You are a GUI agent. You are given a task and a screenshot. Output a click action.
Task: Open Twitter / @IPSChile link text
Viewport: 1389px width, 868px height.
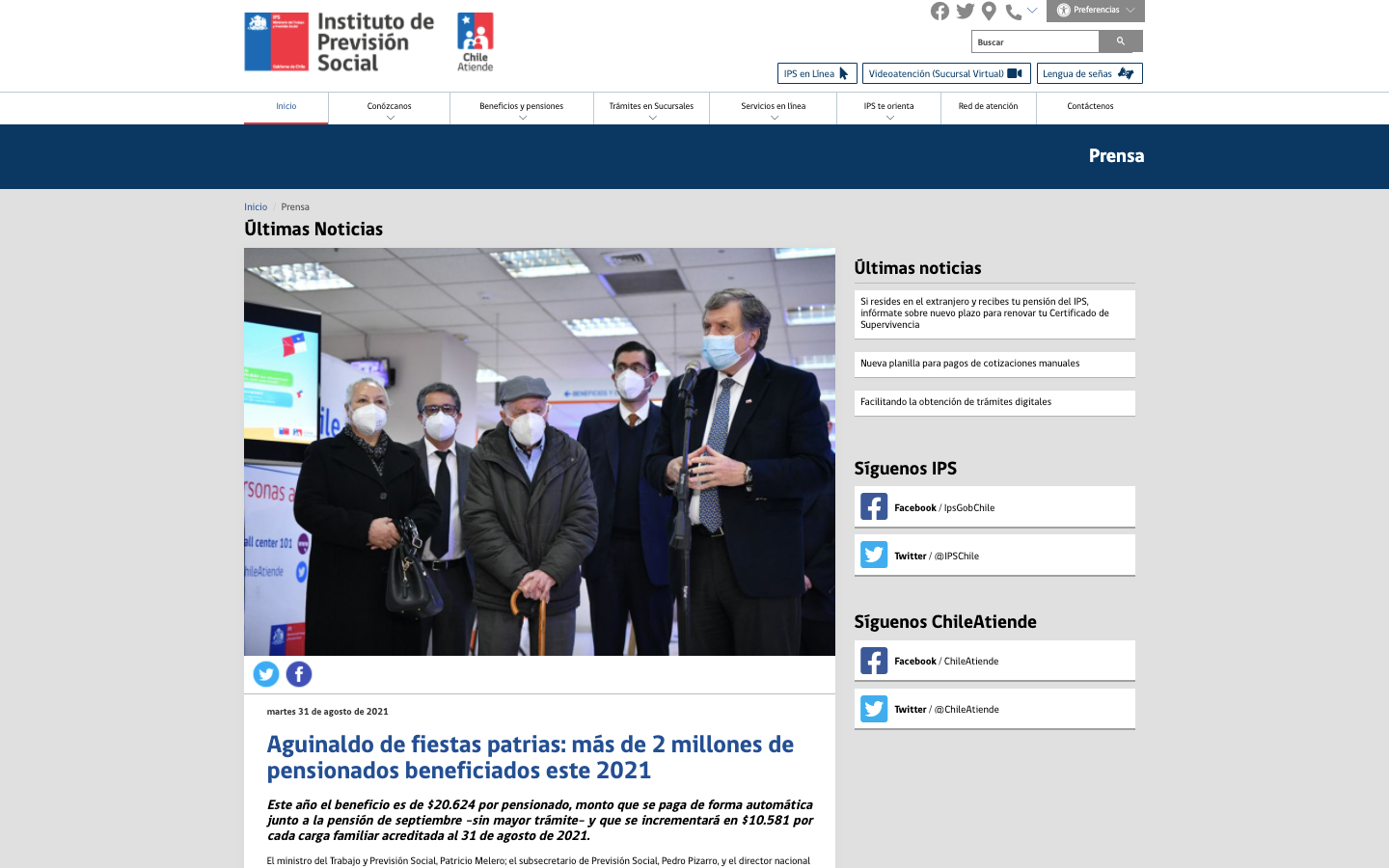pos(937,556)
